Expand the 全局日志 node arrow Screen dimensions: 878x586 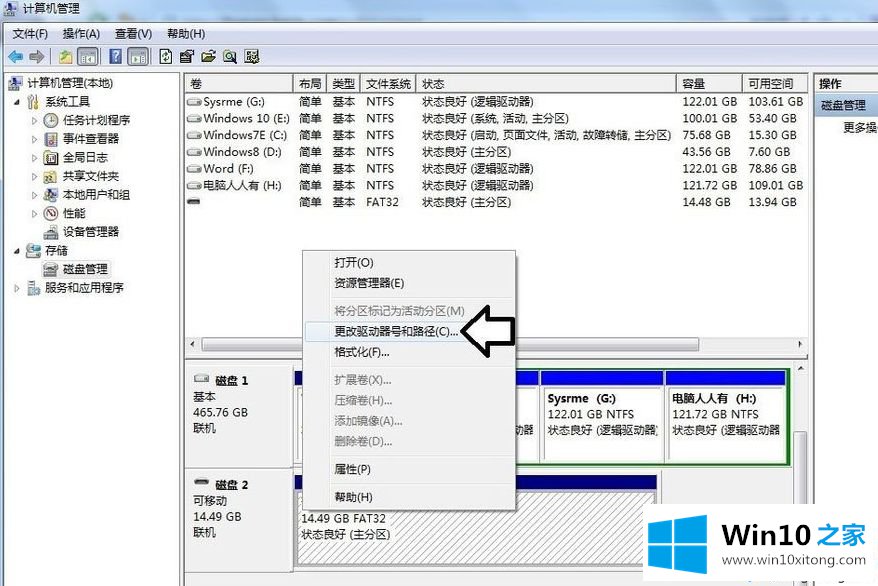pos(34,157)
